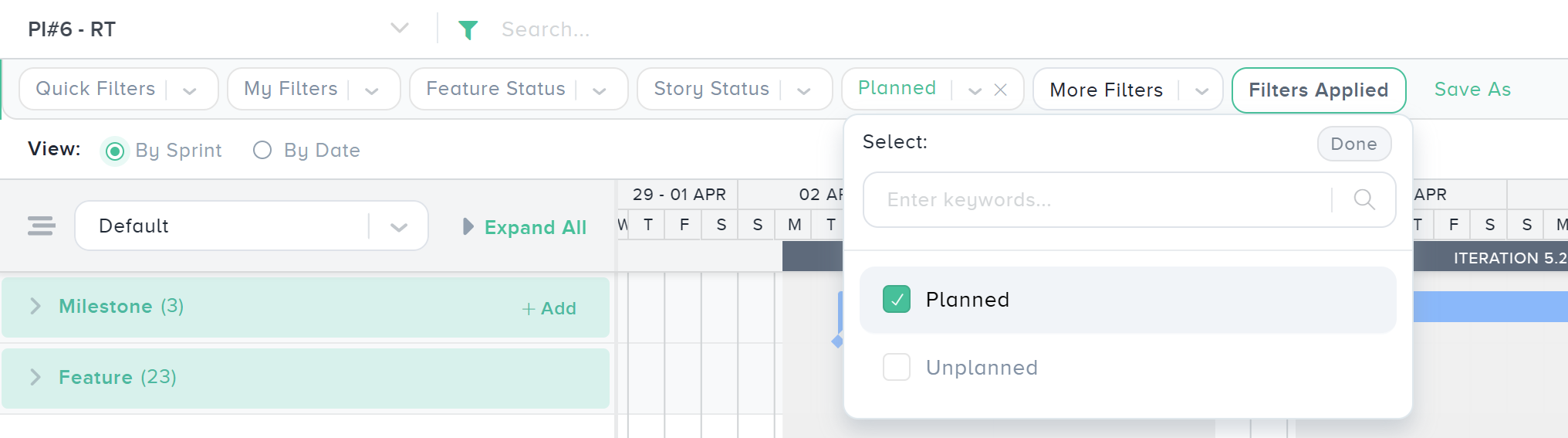1568x438 pixels.
Task: Click the Save As link
Action: pos(1472,90)
